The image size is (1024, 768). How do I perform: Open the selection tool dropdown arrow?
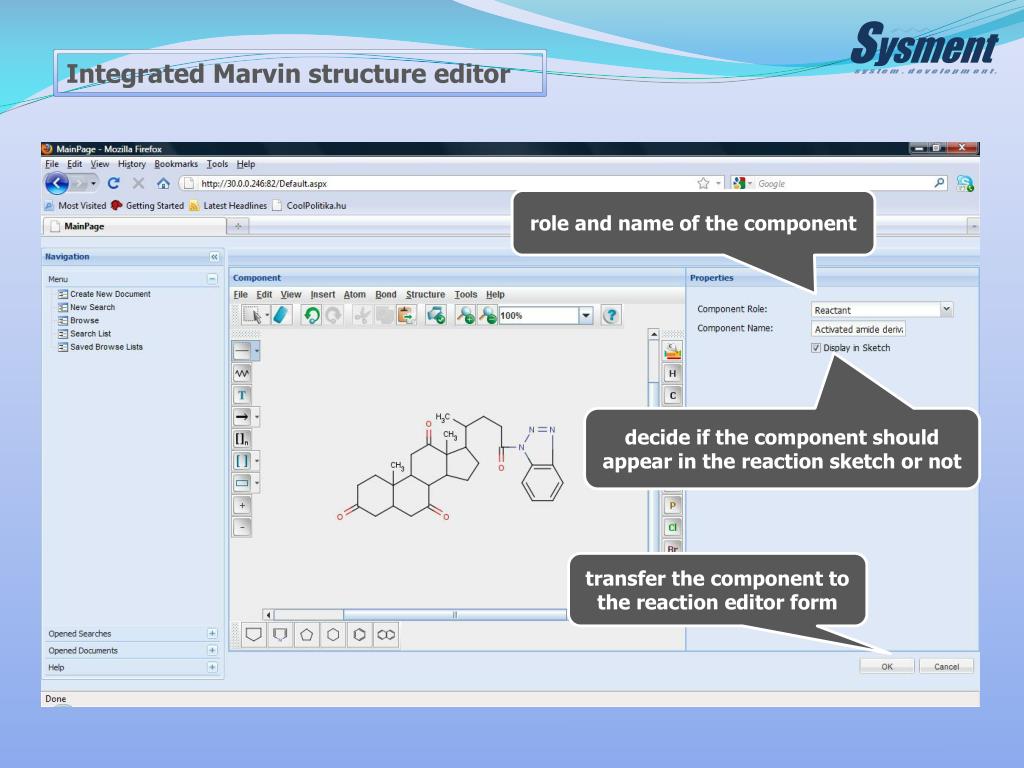[x=266, y=316]
